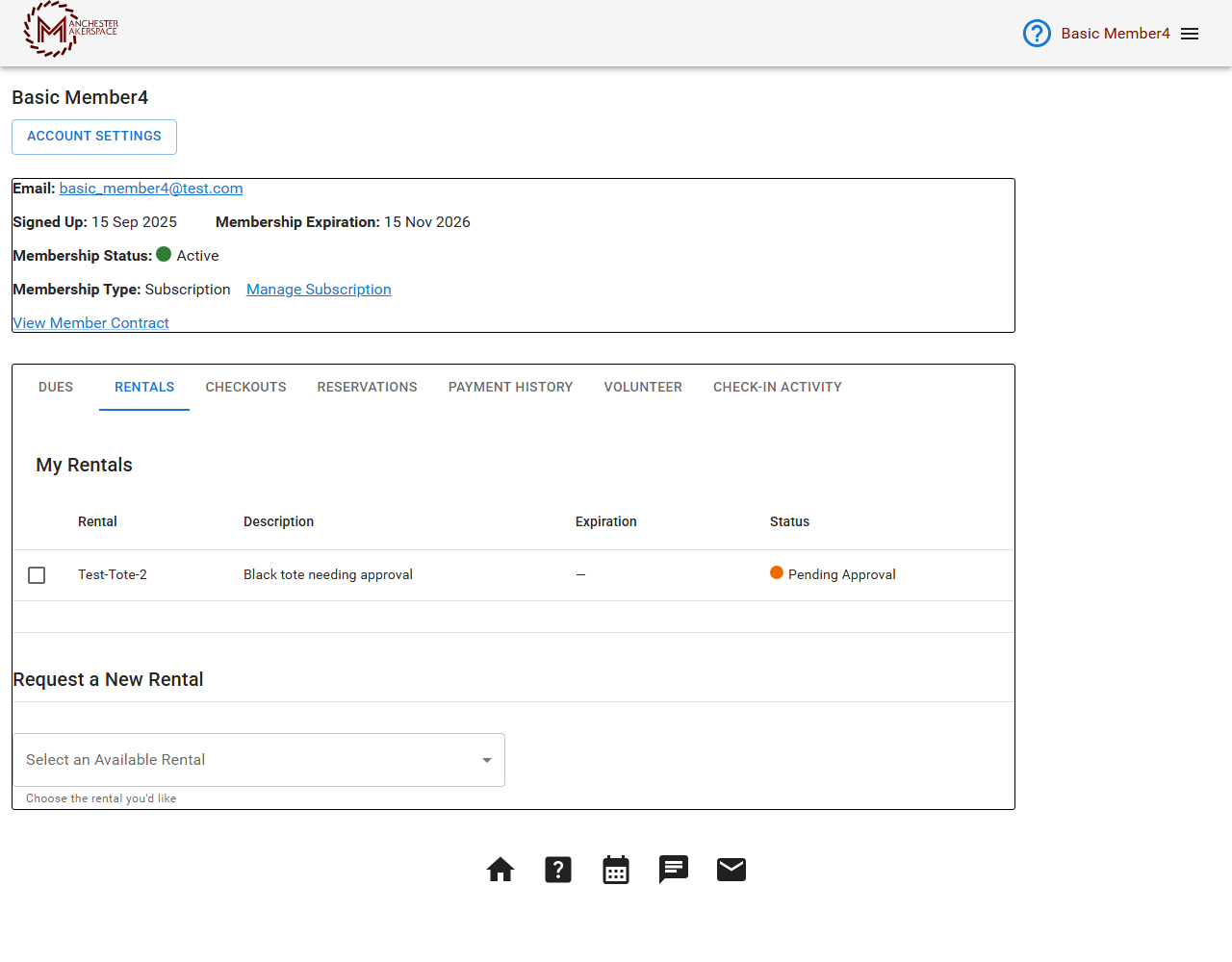1232x962 pixels.
Task: Open the calendar icon in footer
Action: coord(616,870)
